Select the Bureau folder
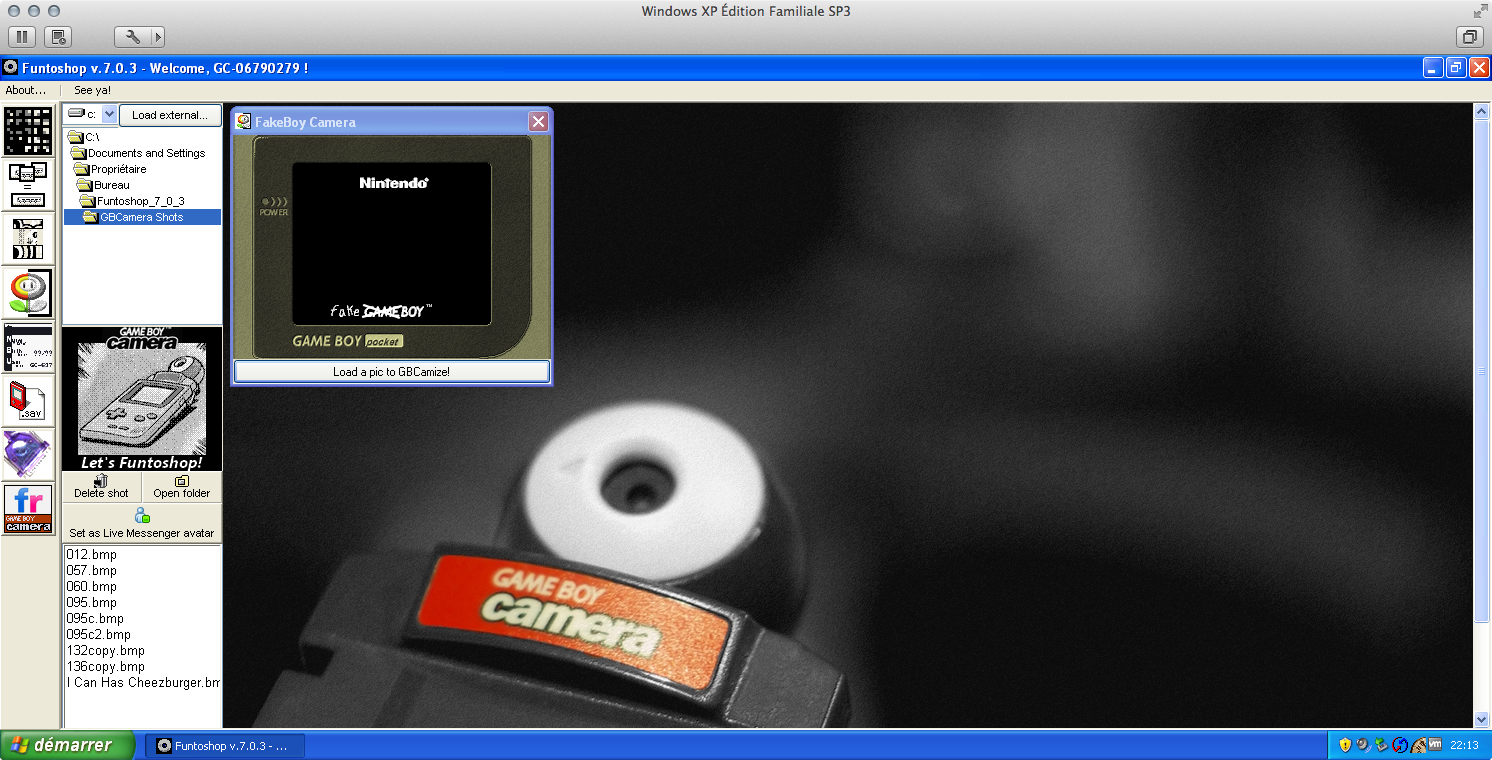This screenshot has width=1492, height=760. [x=104, y=185]
